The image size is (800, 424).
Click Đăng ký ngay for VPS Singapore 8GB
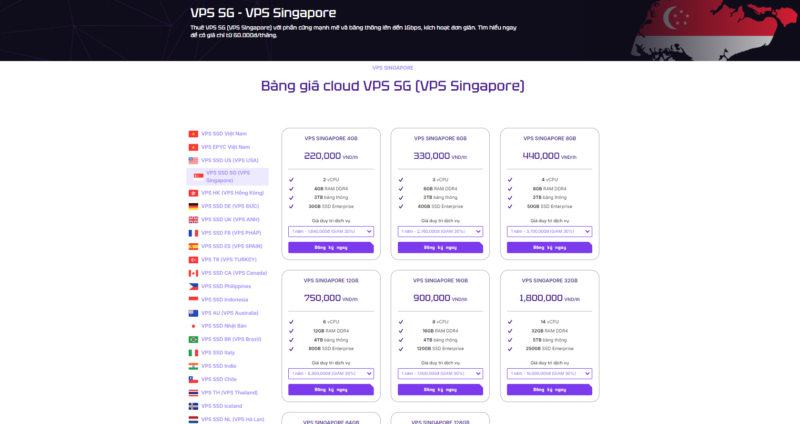point(549,247)
